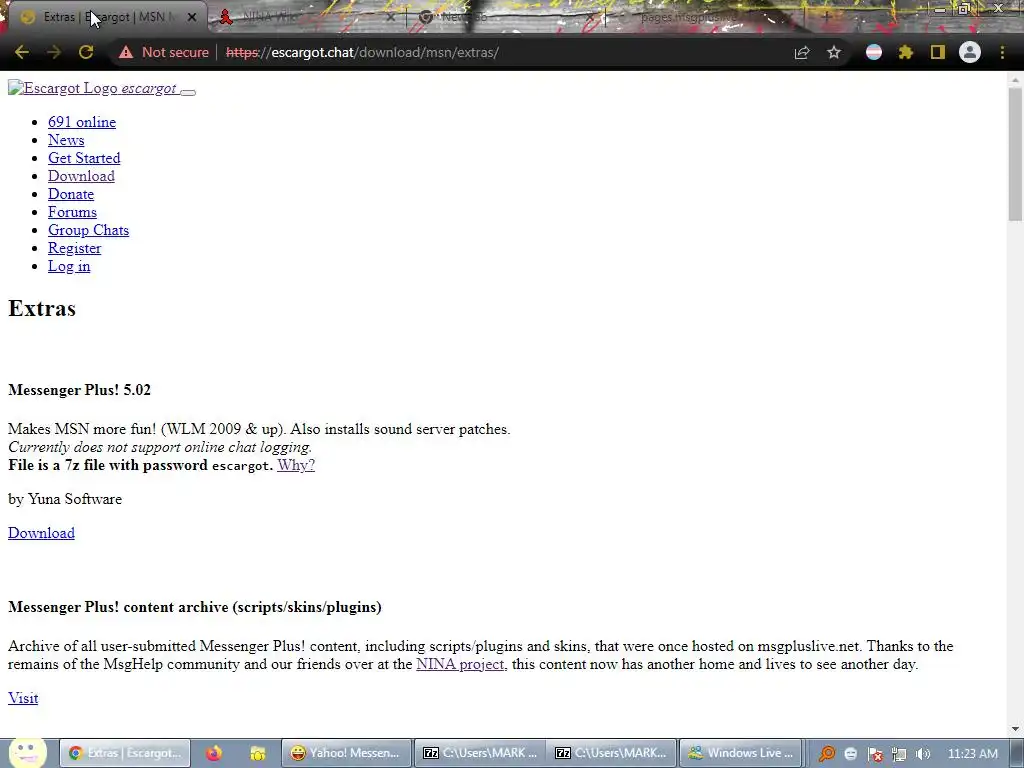Click the page vertical scrollbar thumb
Screen dimensions: 1024x768
[x=1016, y=153]
